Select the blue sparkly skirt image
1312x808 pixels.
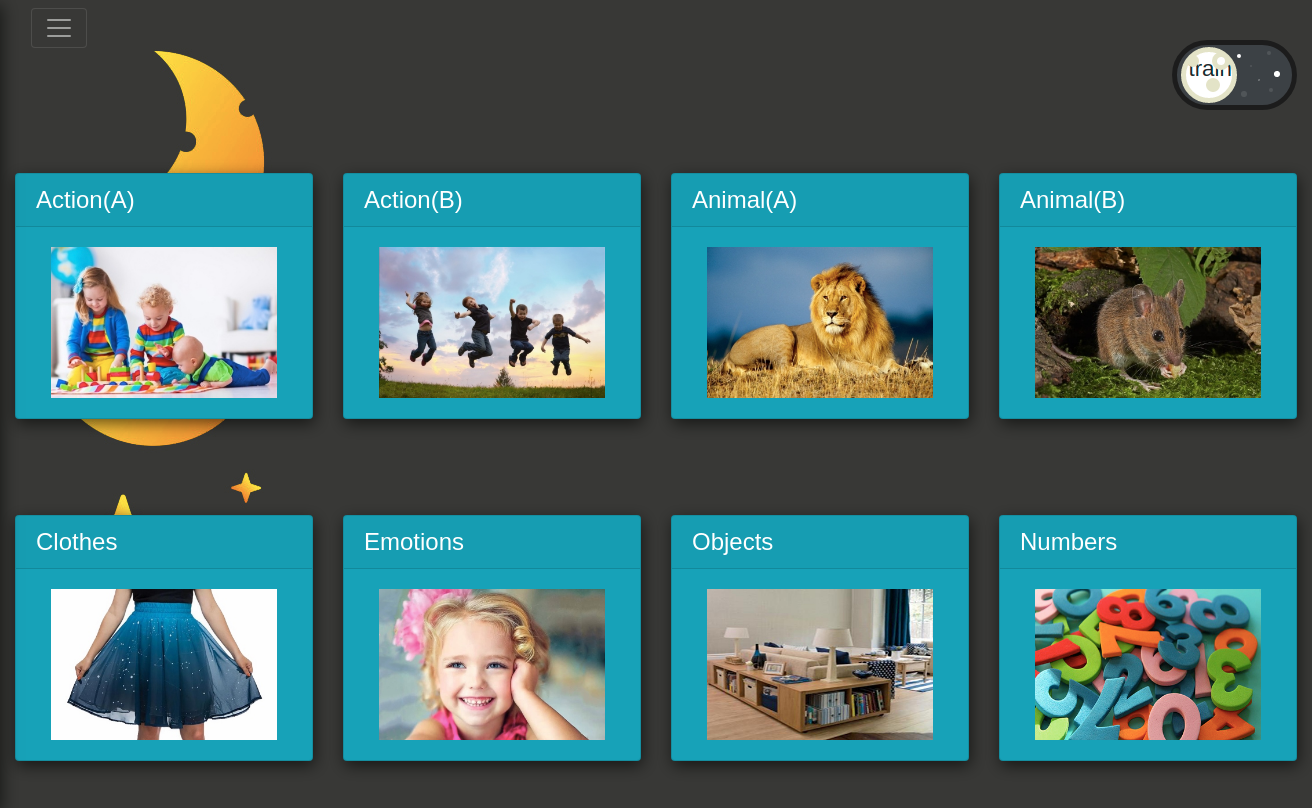(164, 664)
